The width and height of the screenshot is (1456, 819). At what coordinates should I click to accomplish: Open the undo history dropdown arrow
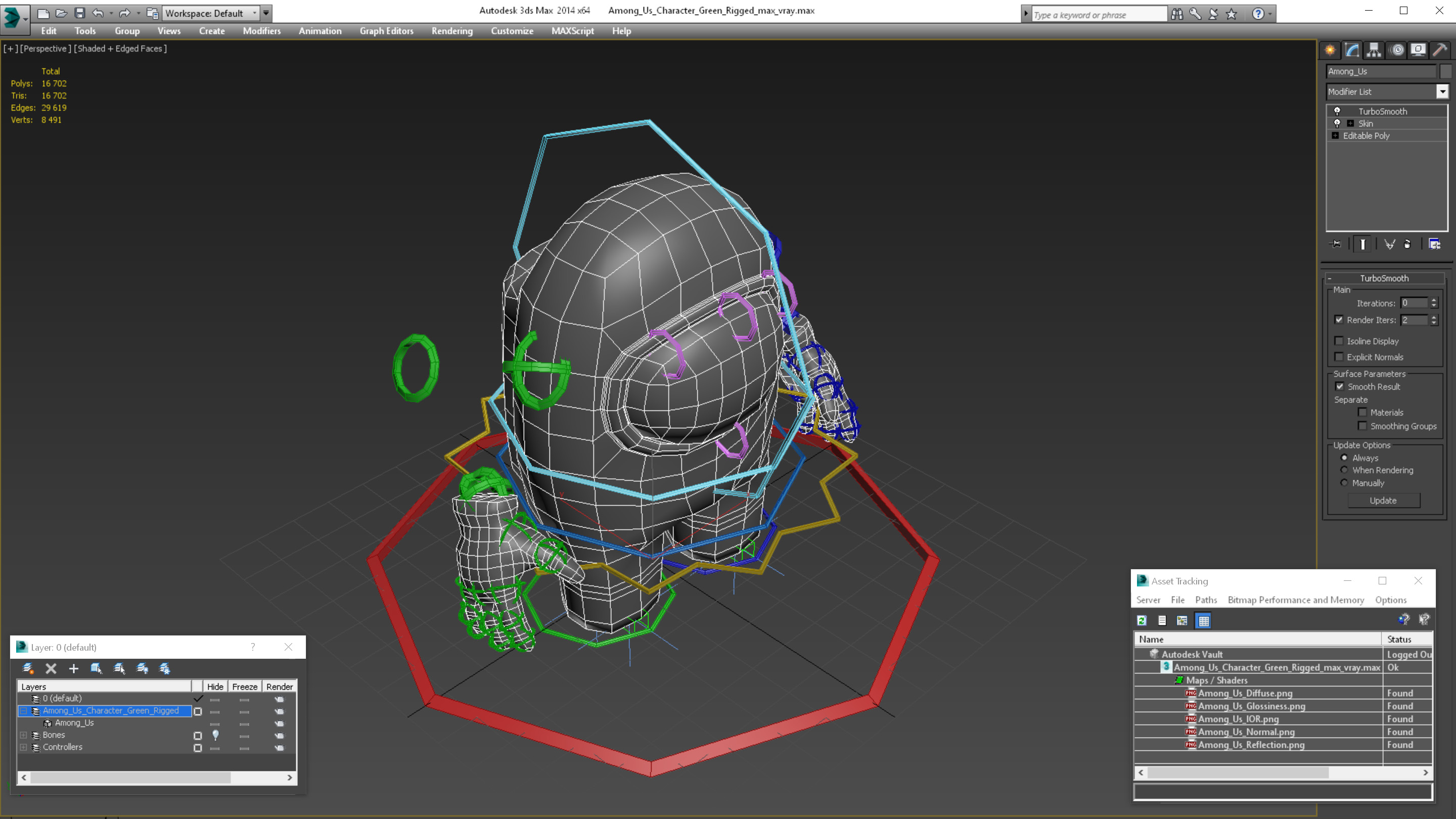111,13
